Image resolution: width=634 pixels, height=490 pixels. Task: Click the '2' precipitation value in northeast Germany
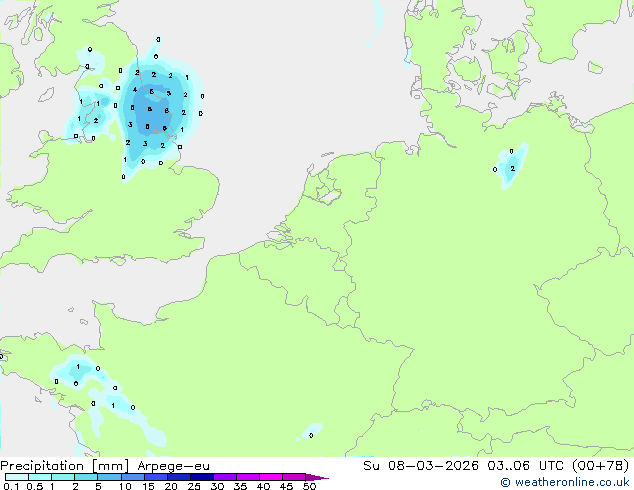coord(513,169)
